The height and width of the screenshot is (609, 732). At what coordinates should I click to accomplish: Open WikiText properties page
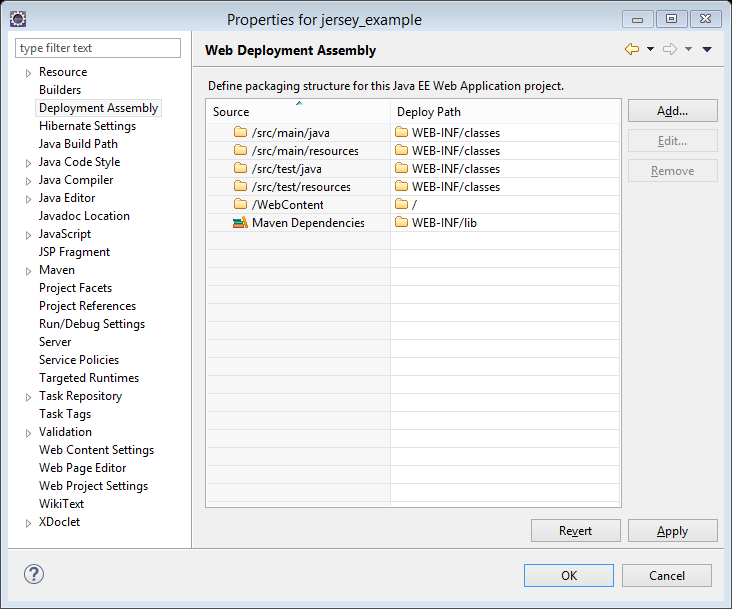point(61,504)
